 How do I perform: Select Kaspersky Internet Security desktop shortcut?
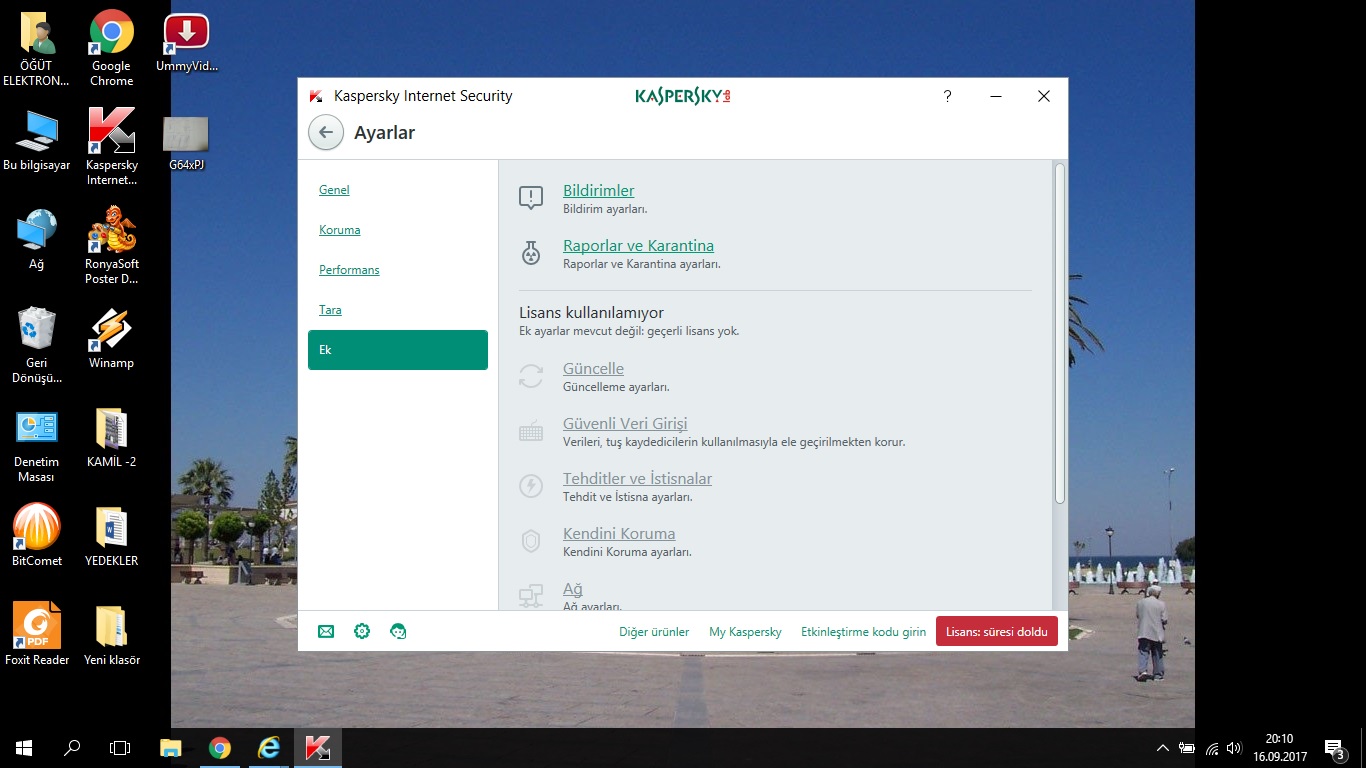click(111, 147)
